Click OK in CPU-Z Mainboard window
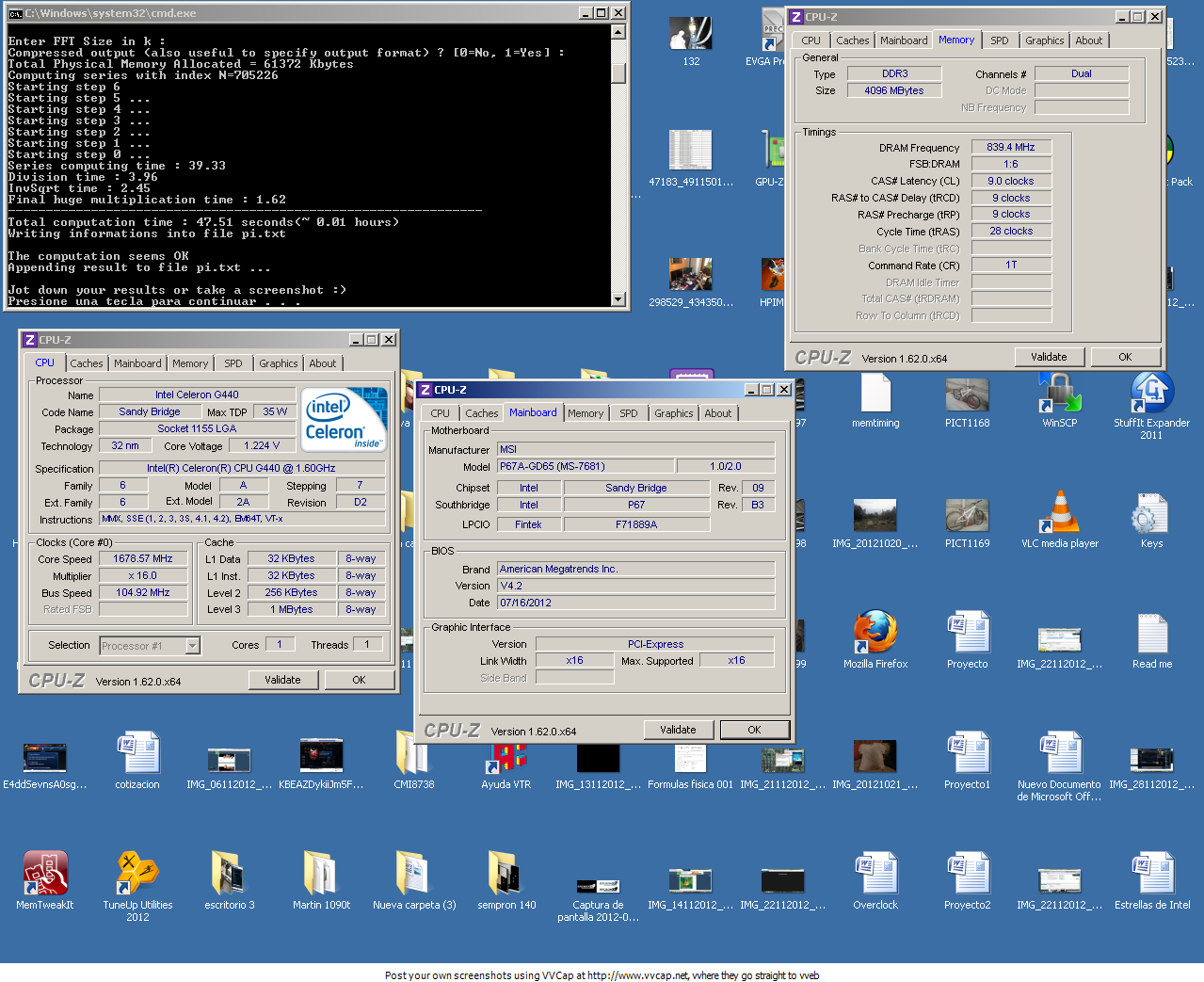This screenshot has width=1204, height=982. pos(754,730)
